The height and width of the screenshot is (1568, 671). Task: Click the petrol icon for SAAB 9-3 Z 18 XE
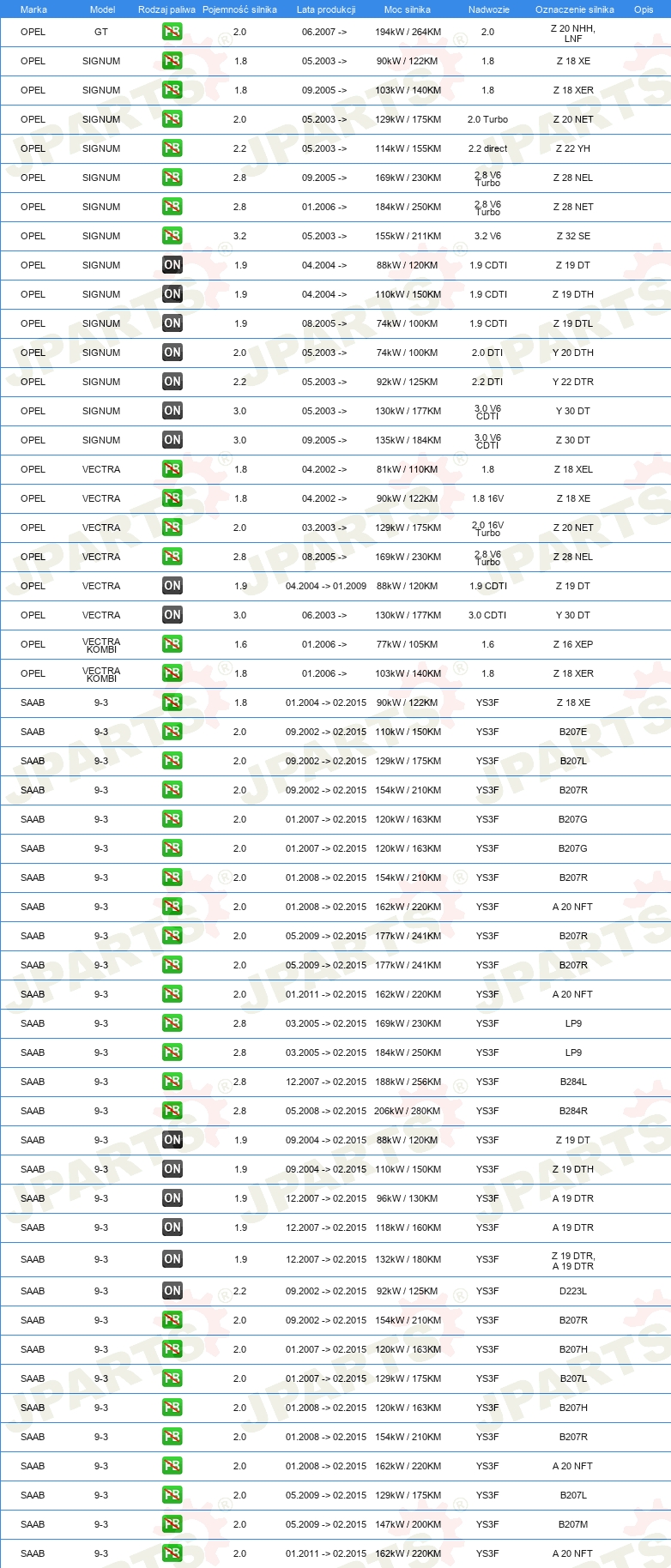[172, 703]
